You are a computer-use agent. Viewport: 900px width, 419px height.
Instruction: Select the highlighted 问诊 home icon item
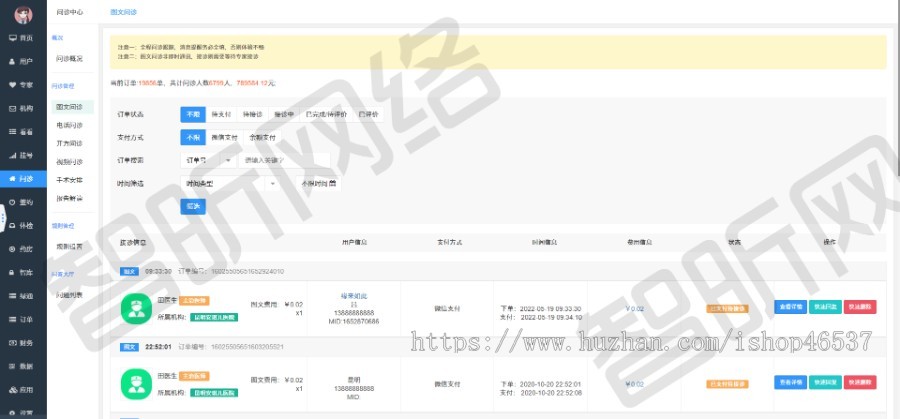23,179
